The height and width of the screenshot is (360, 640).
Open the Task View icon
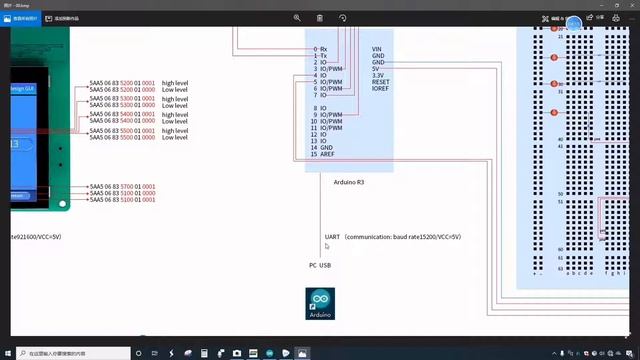coord(155,353)
